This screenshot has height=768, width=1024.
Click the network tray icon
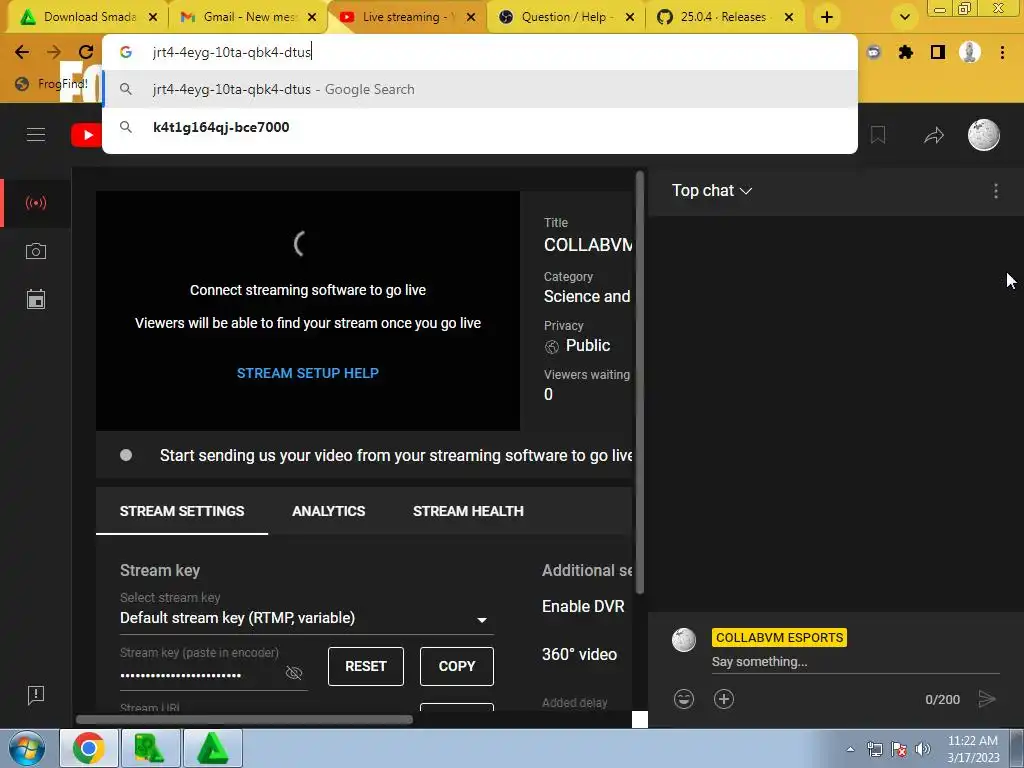tap(874, 749)
